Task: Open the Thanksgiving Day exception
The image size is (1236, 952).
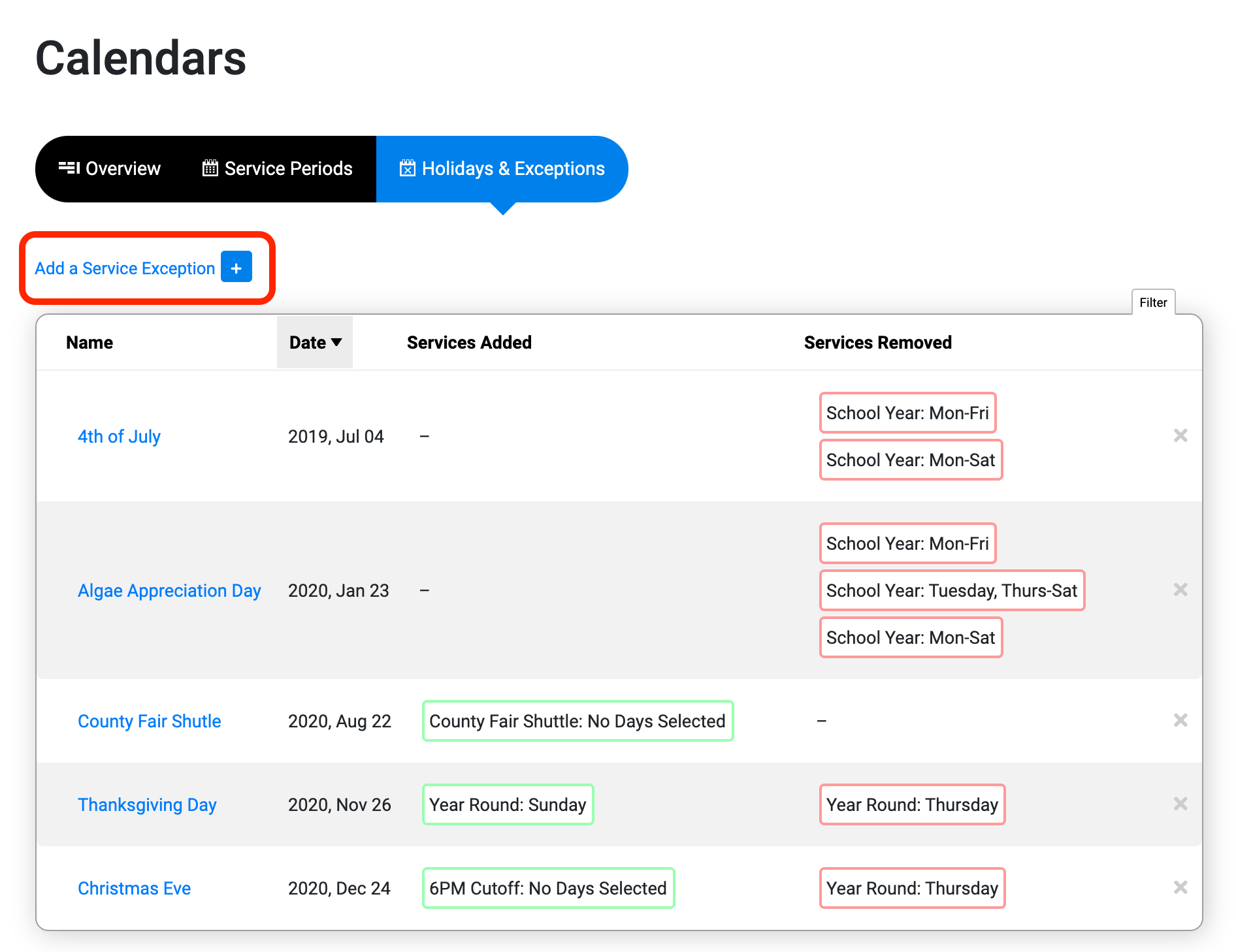Action: 147,804
